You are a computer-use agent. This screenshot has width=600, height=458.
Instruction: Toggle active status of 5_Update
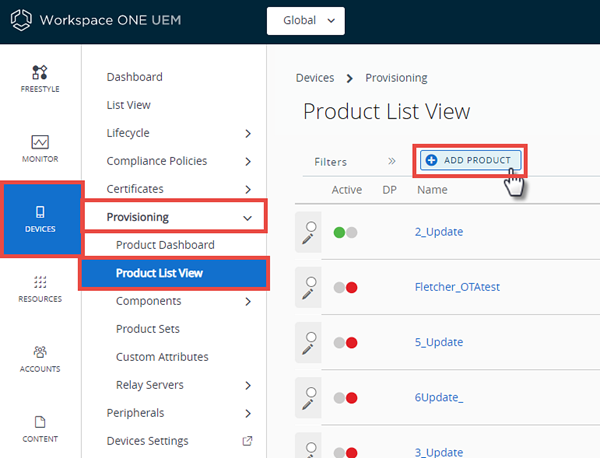tap(345, 342)
